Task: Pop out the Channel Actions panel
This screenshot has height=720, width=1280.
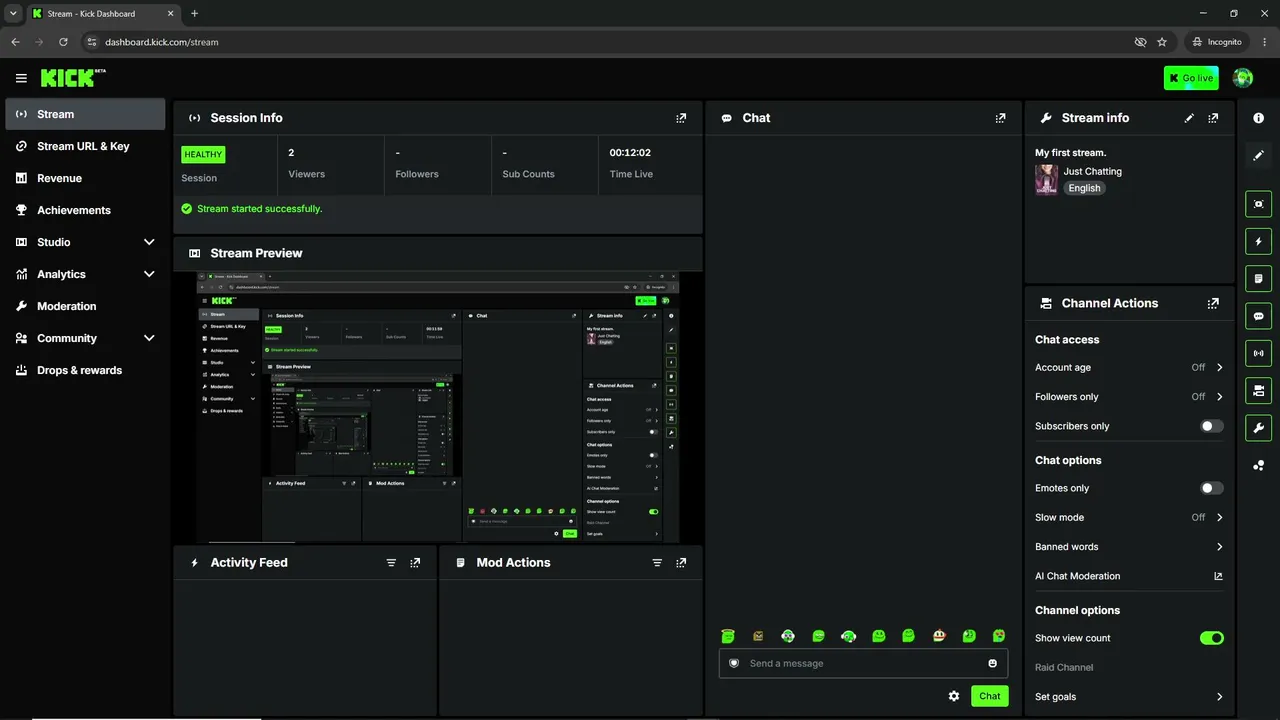Action: 1213,303
